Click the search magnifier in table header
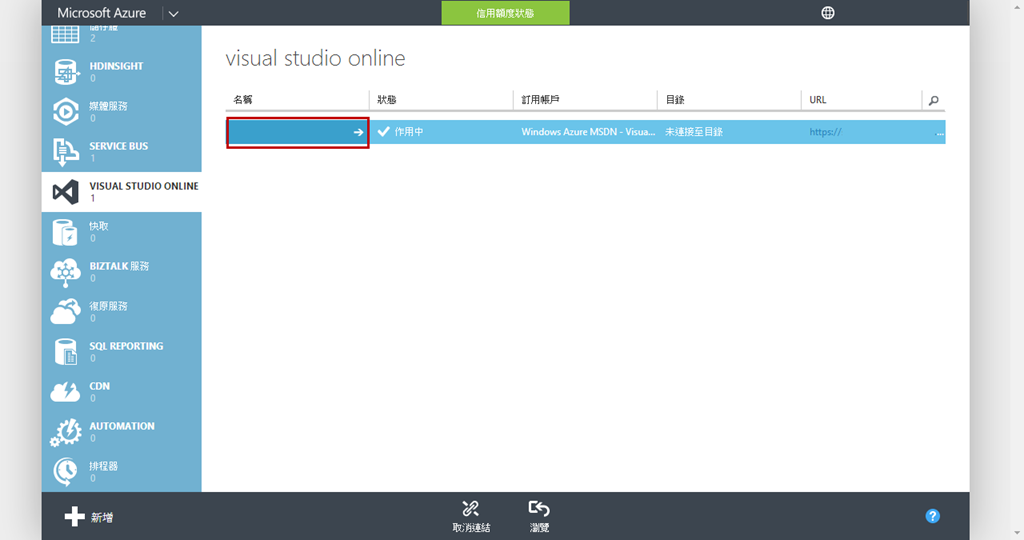Screen dimensions: 1024x540 [934, 100]
